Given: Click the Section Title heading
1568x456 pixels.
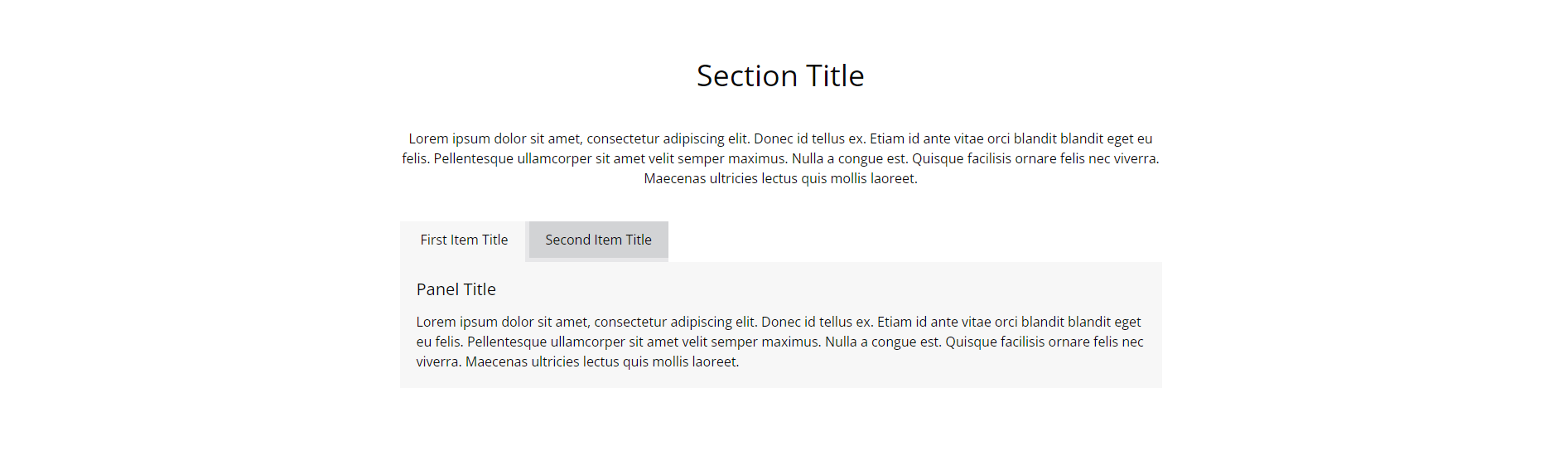Looking at the screenshot, I should 780,76.
